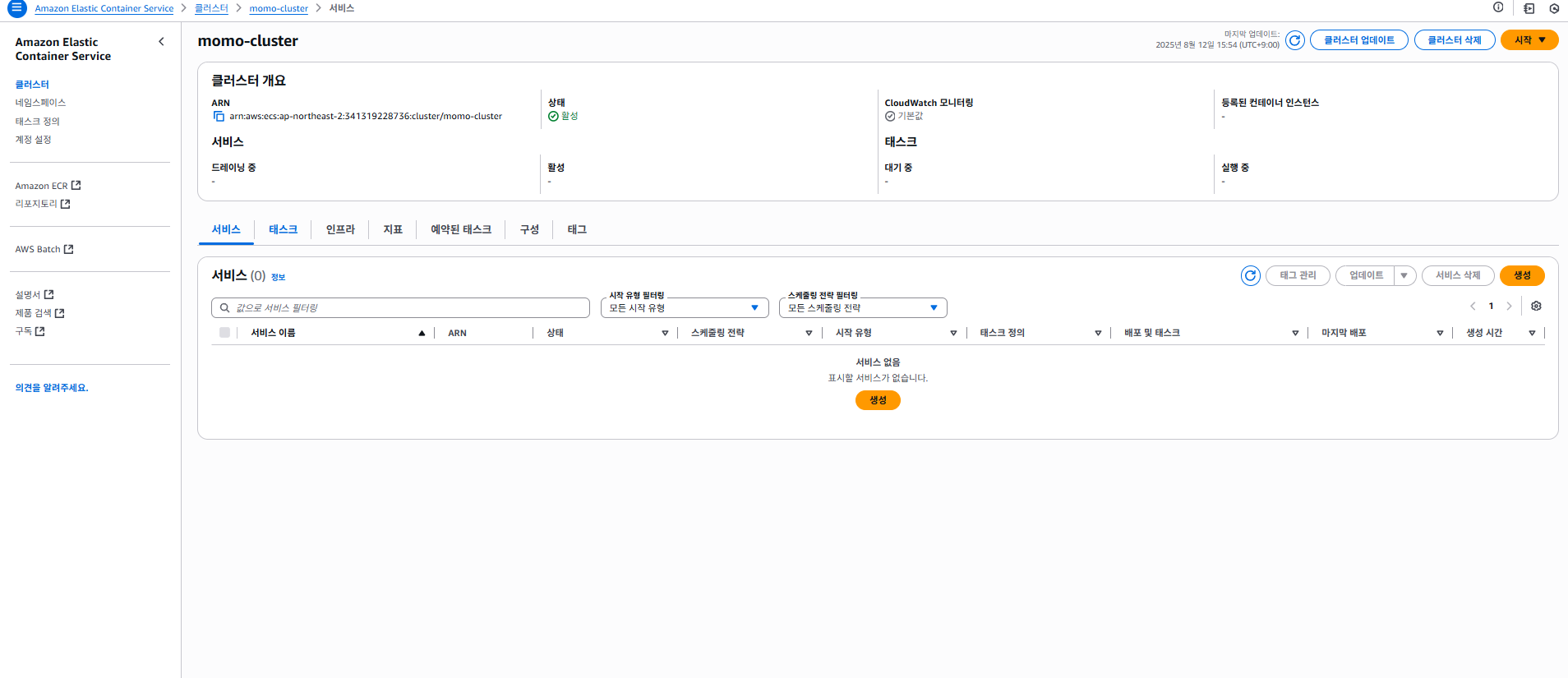Viewport: 1568px width, 678px height.
Task: Open table preferences gear icon
Action: click(x=1536, y=306)
